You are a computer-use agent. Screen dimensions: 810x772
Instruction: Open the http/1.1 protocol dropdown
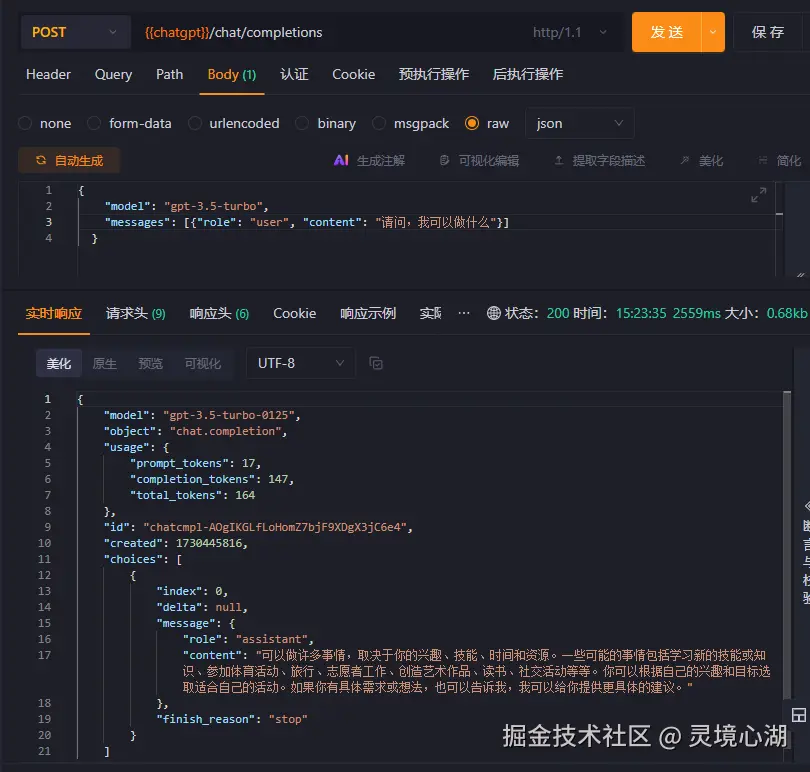(x=570, y=32)
